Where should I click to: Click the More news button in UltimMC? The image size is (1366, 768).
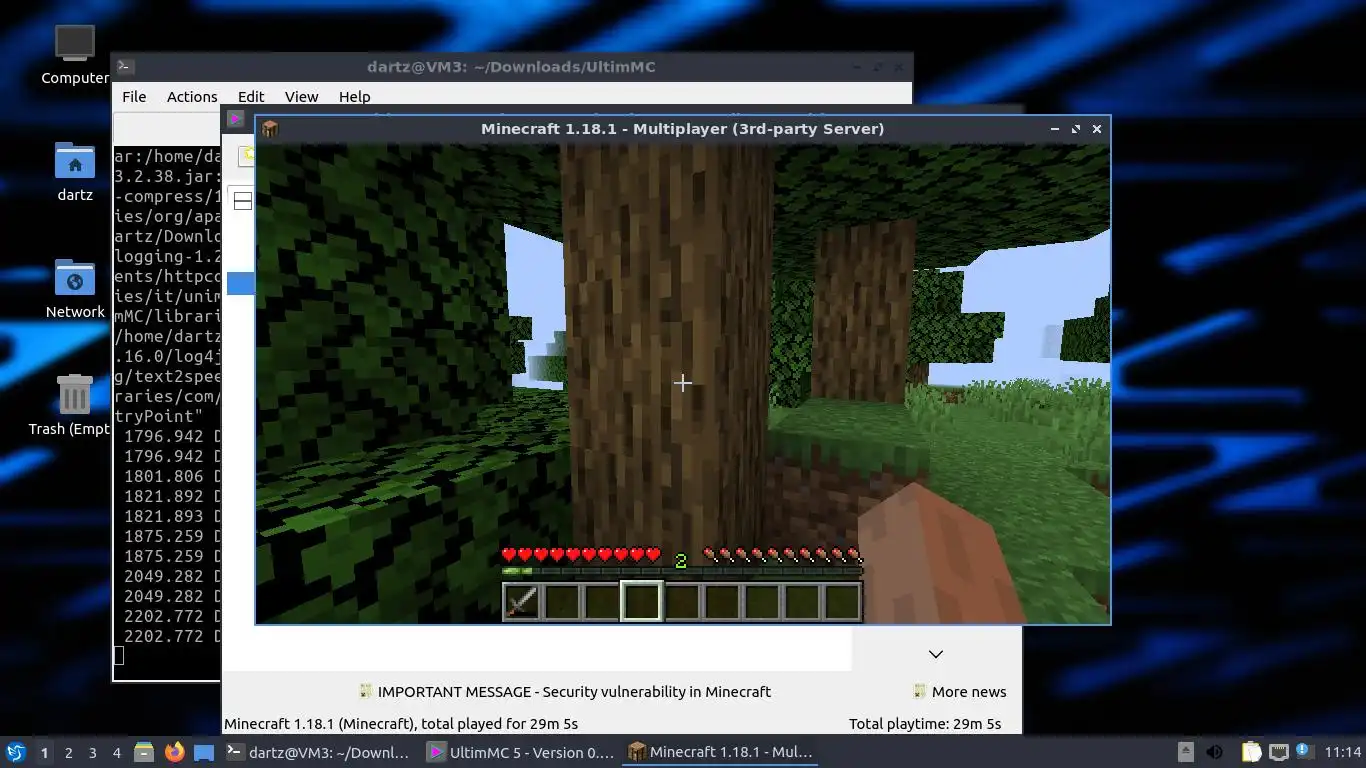pyautogui.click(x=959, y=691)
